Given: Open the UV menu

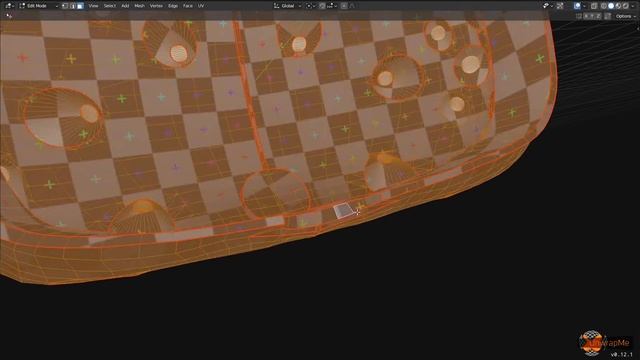Looking at the screenshot, I should coord(201,6).
